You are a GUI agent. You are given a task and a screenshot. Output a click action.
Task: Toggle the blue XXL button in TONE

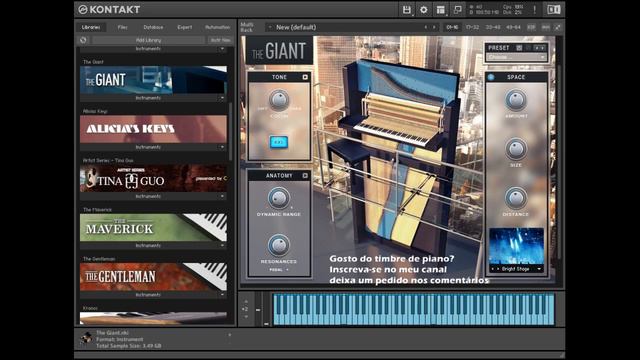pyautogui.click(x=279, y=142)
